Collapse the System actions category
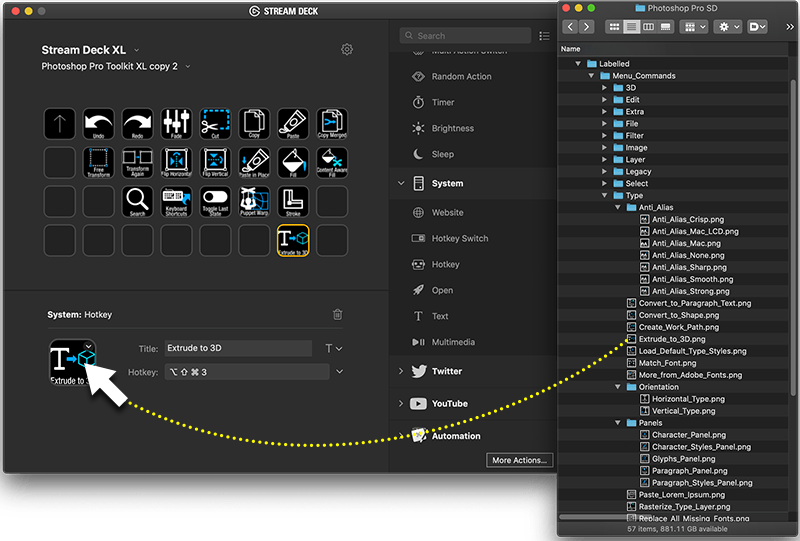This screenshot has height=541, width=800. (x=401, y=183)
